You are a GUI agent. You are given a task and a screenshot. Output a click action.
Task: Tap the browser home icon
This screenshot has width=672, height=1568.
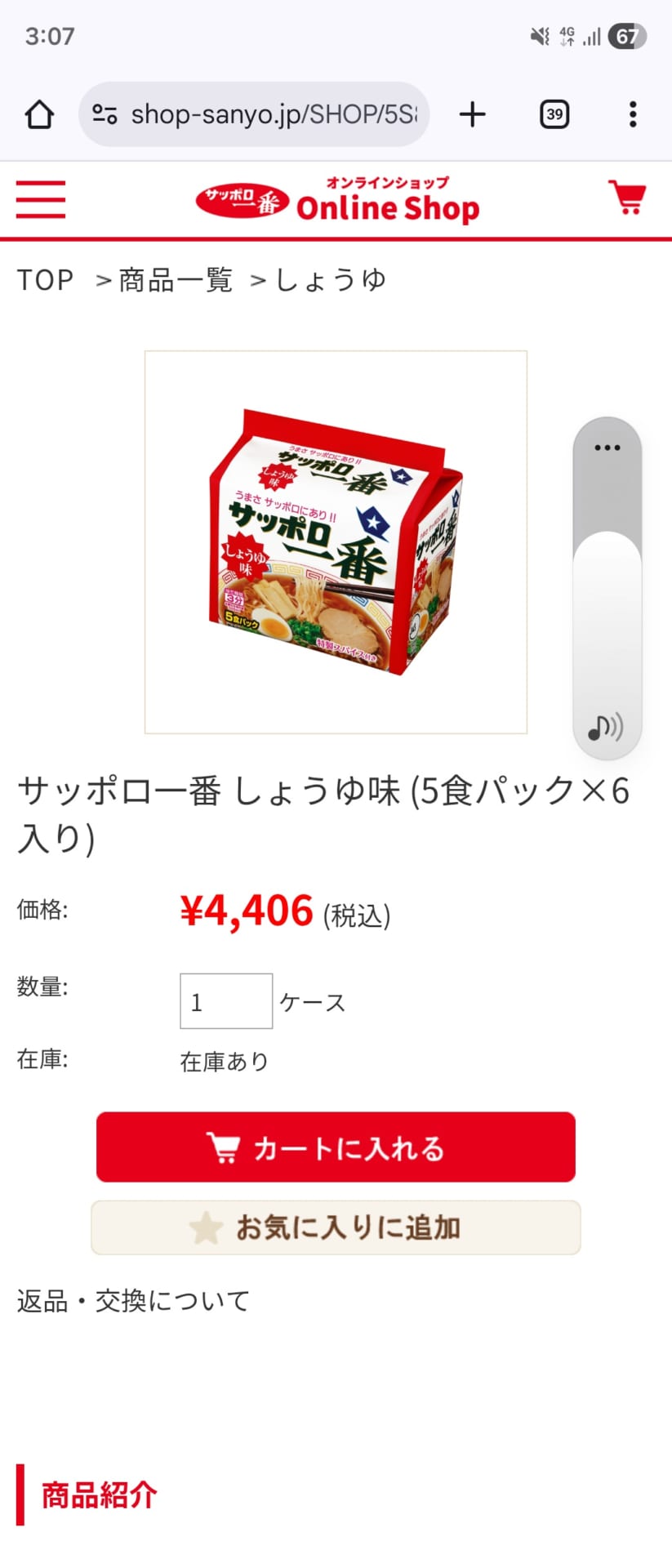pyautogui.click(x=39, y=114)
